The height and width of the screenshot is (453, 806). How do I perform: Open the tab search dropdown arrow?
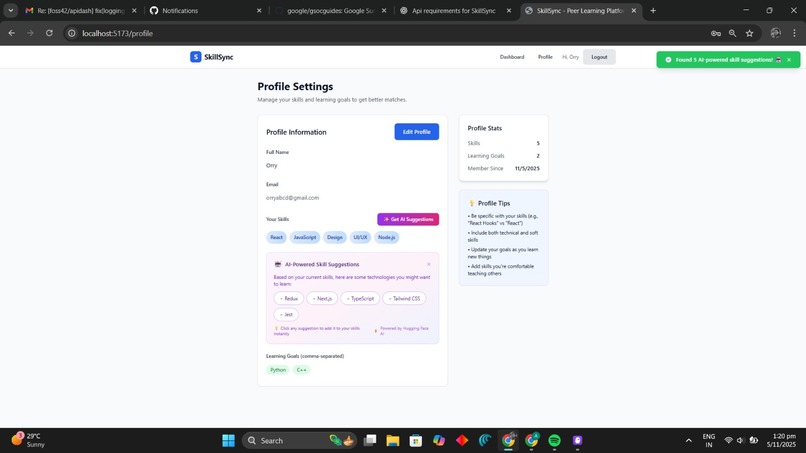tap(11, 10)
